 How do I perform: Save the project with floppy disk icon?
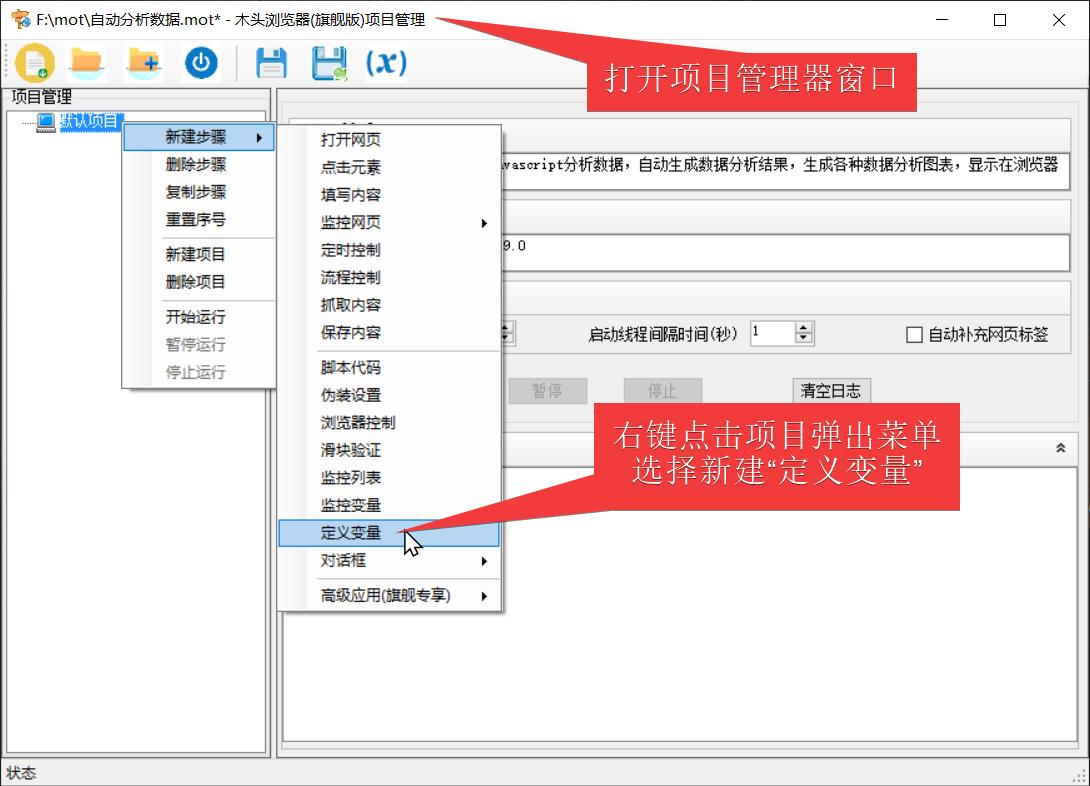pyautogui.click(x=271, y=63)
